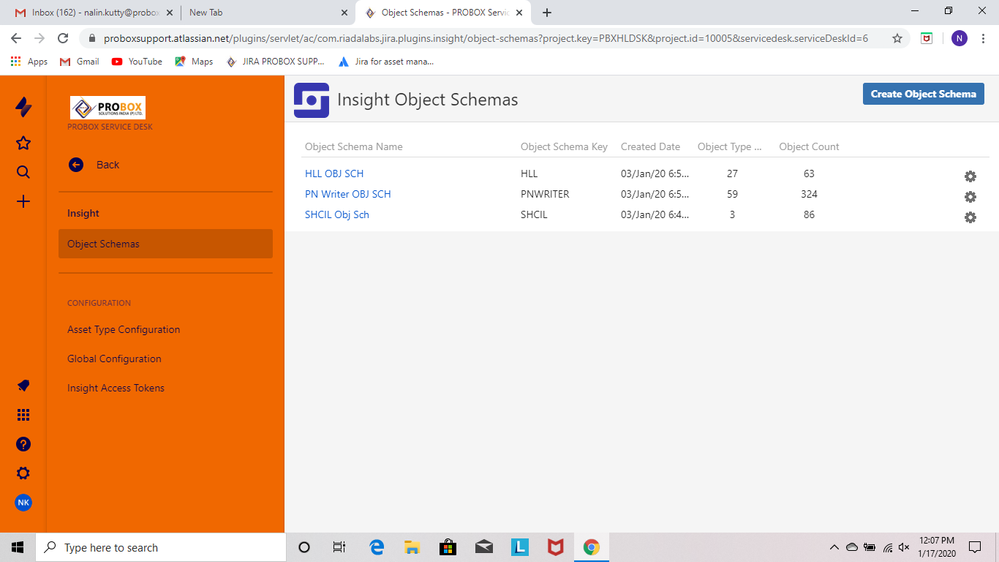This screenshot has width=999, height=562.
Task: Open Windows Start menu
Action: point(18,547)
